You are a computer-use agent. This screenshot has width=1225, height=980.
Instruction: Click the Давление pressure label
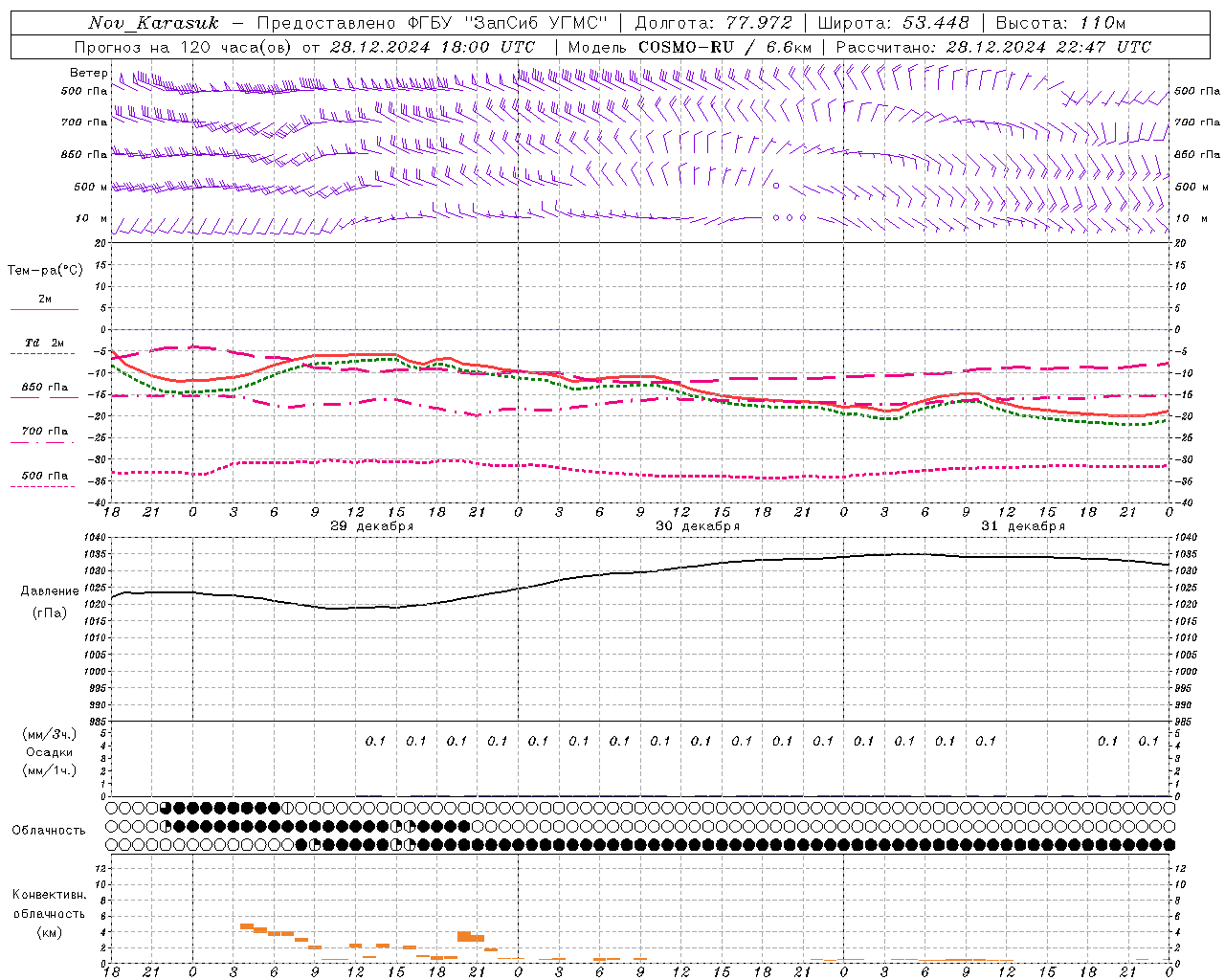[x=49, y=591]
